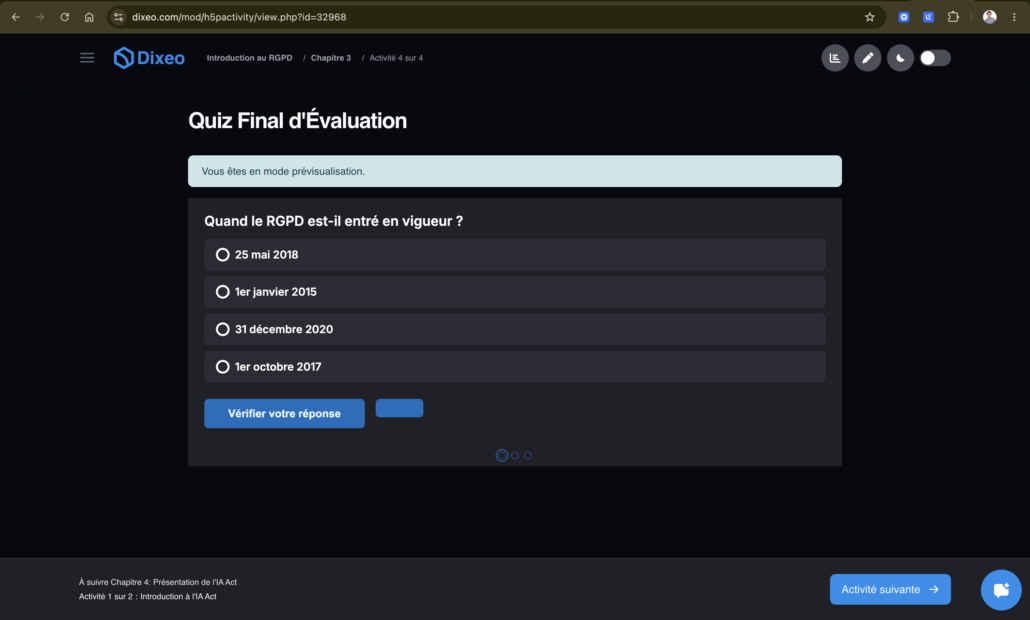Open browser extensions puzzle icon
The image size is (1030, 620).
point(953,17)
